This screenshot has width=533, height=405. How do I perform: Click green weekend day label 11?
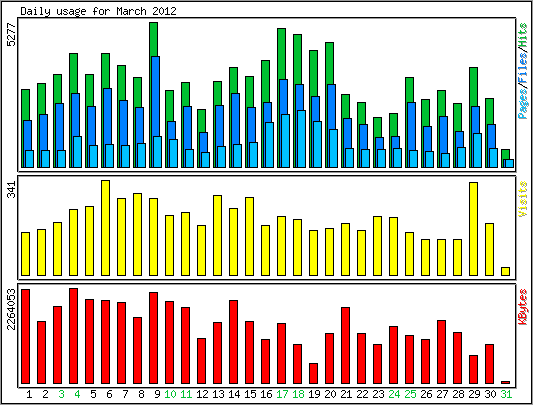pos(186,394)
